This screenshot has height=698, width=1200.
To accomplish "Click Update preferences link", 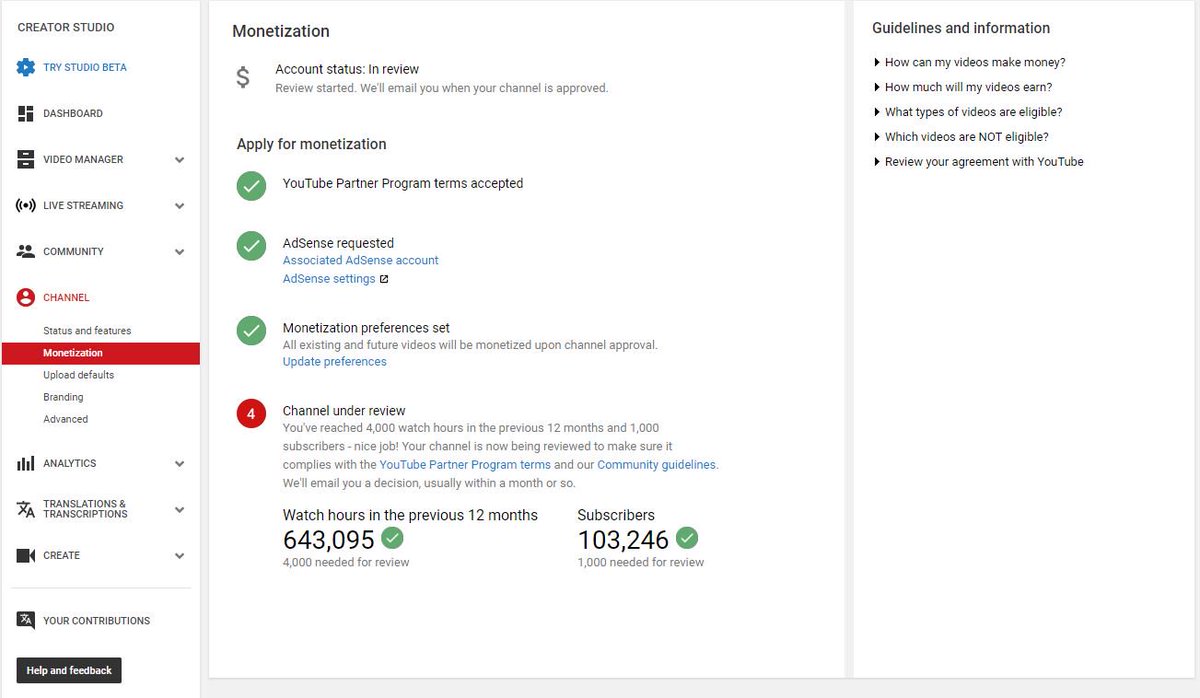I will point(335,362).
